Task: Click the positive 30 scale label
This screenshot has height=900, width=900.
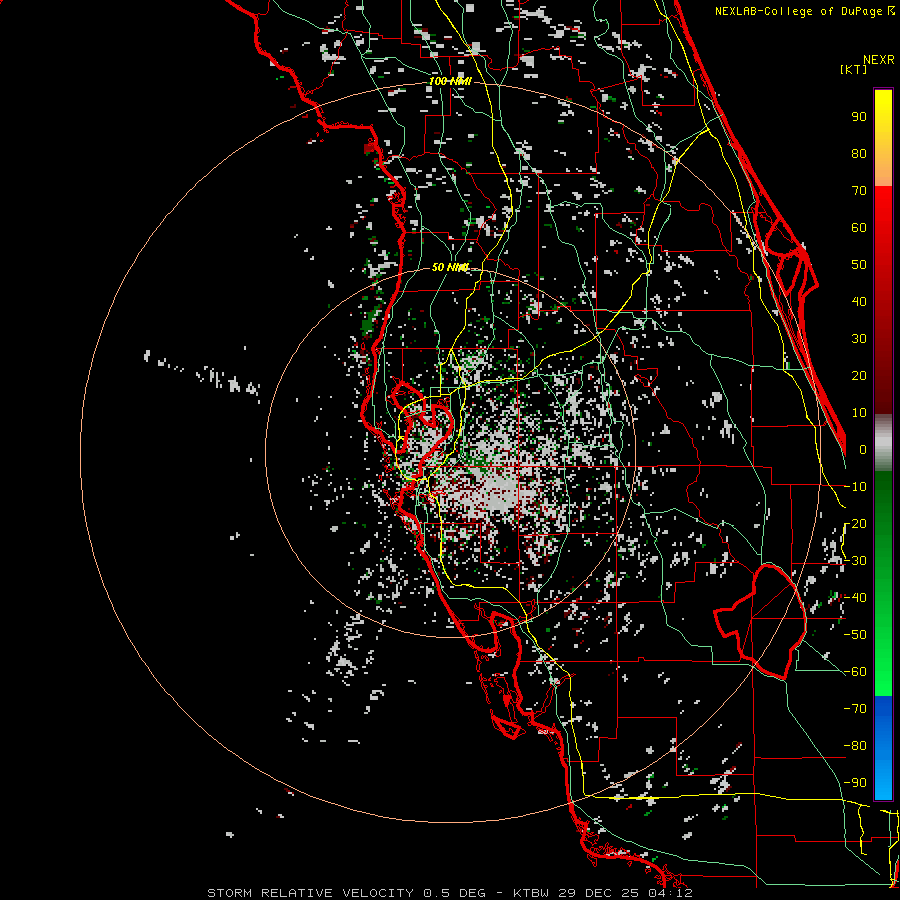Action: pos(859,339)
